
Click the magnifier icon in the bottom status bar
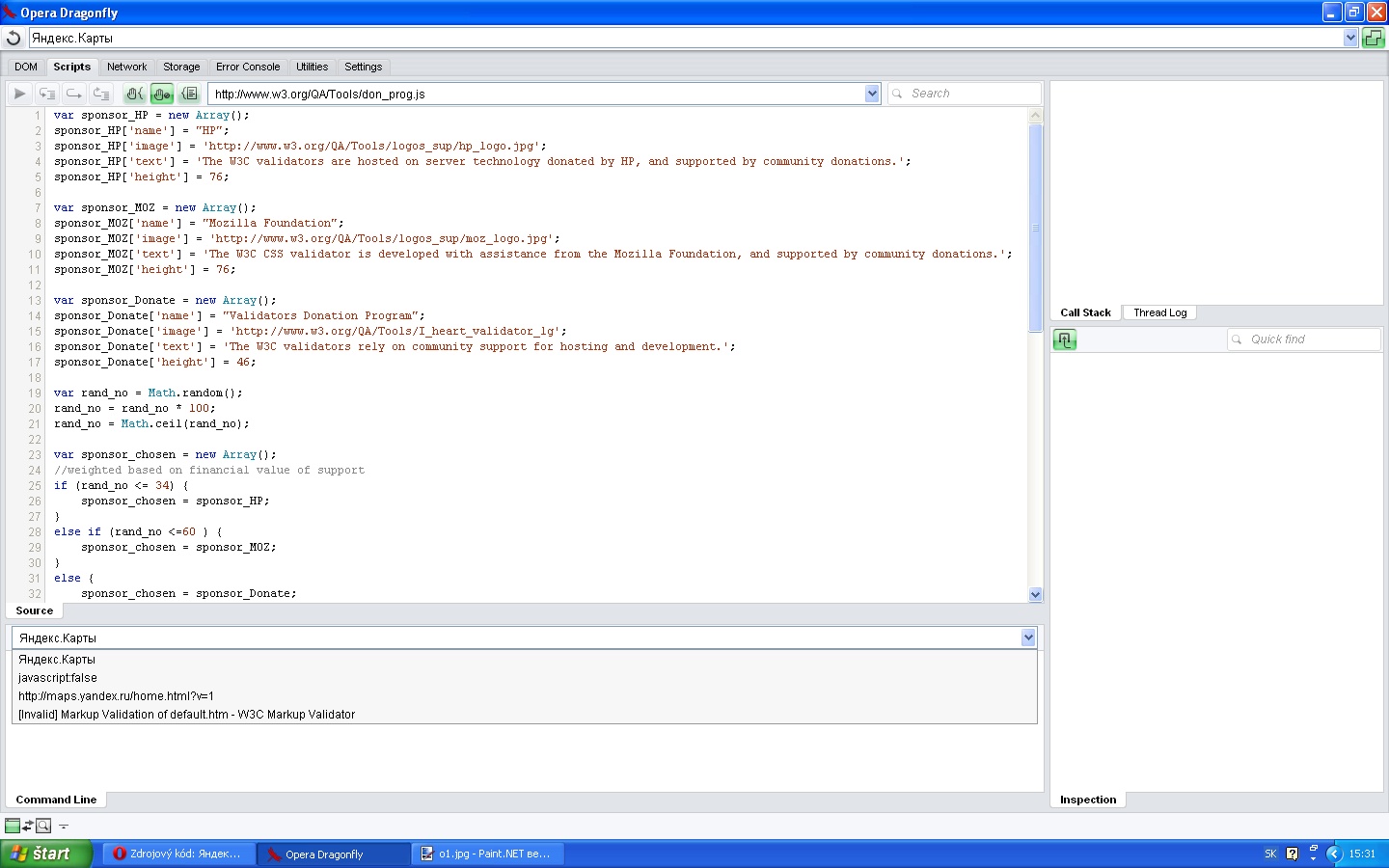click(x=43, y=826)
